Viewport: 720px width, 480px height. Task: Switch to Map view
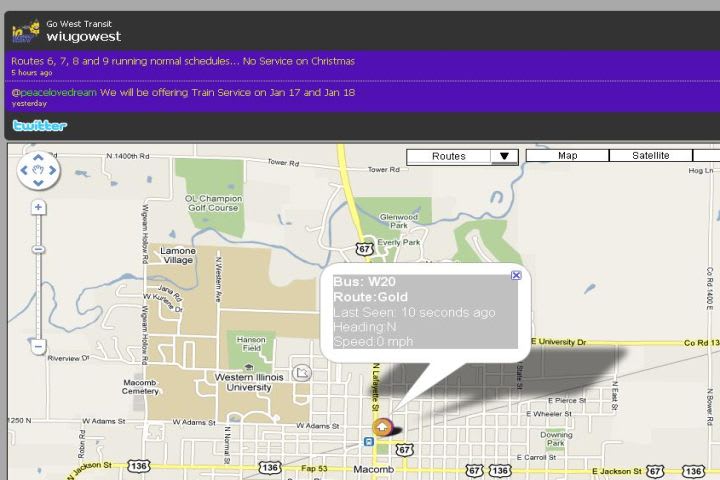[568, 156]
